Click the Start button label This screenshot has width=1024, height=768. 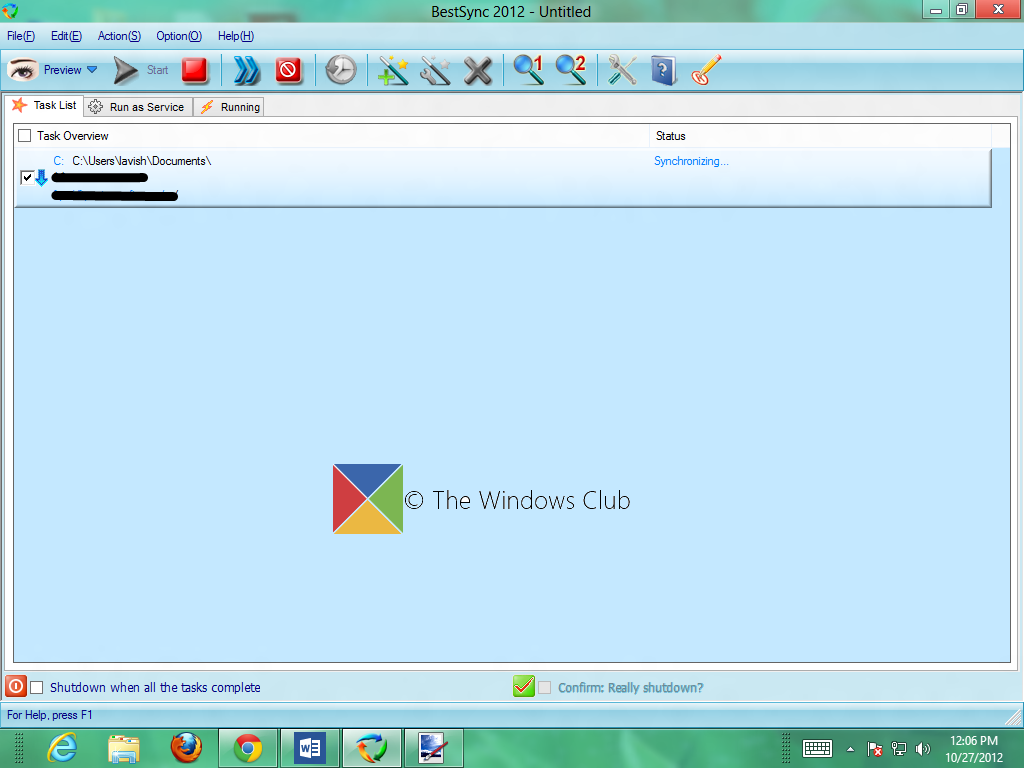[157, 70]
